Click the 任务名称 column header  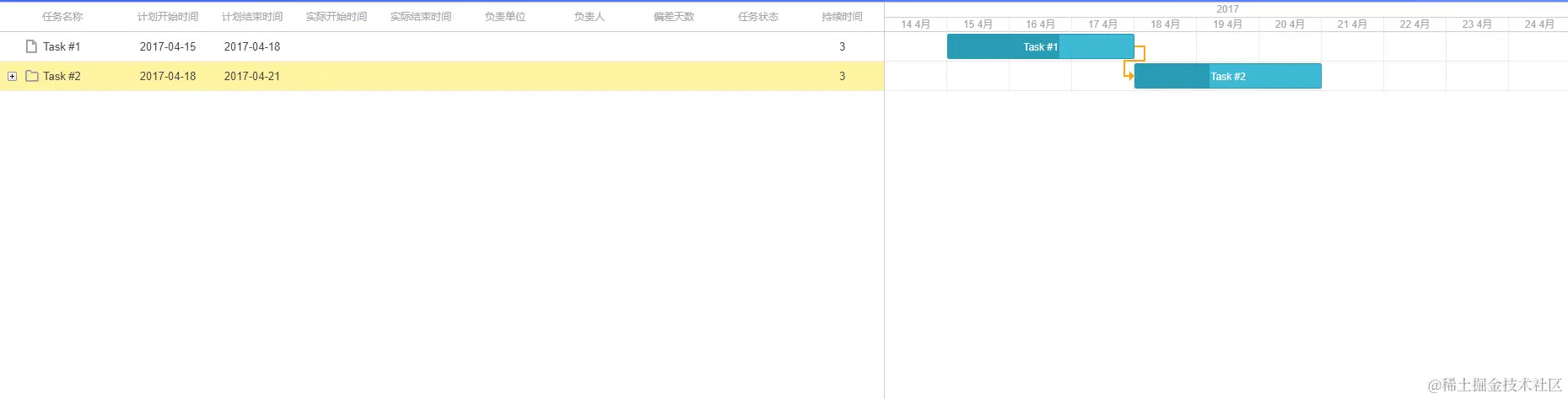(x=62, y=17)
